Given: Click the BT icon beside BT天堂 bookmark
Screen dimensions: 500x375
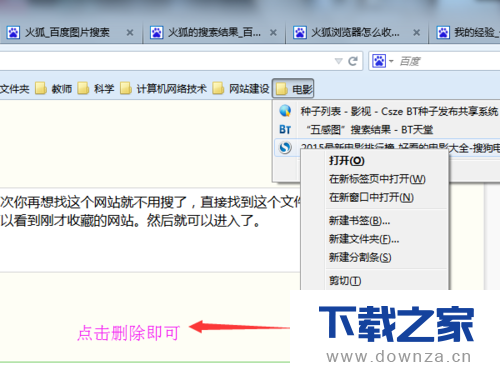Looking at the screenshot, I should pyautogui.click(x=285, y=129).
